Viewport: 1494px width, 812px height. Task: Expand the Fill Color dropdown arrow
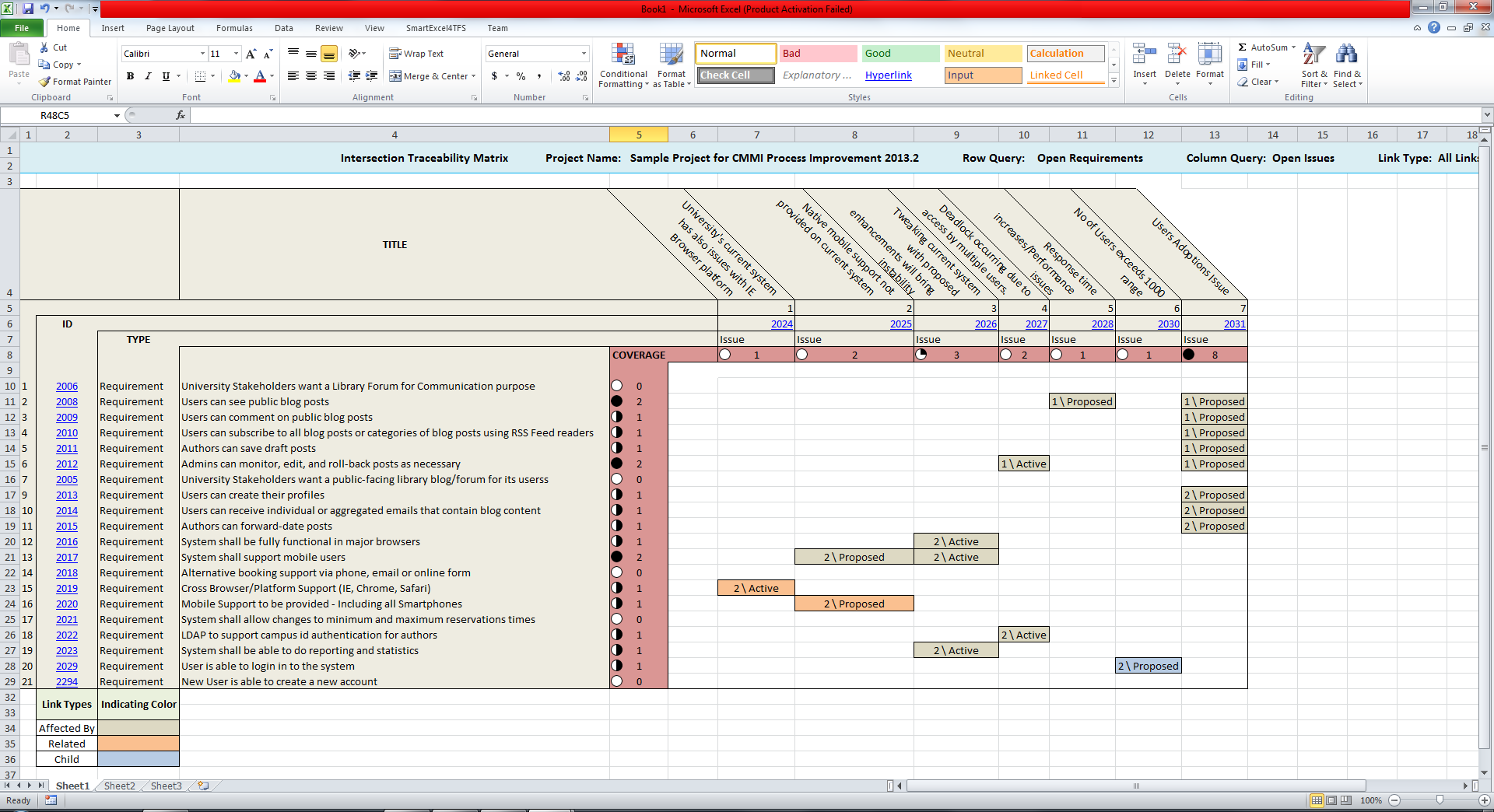(244, 77)
